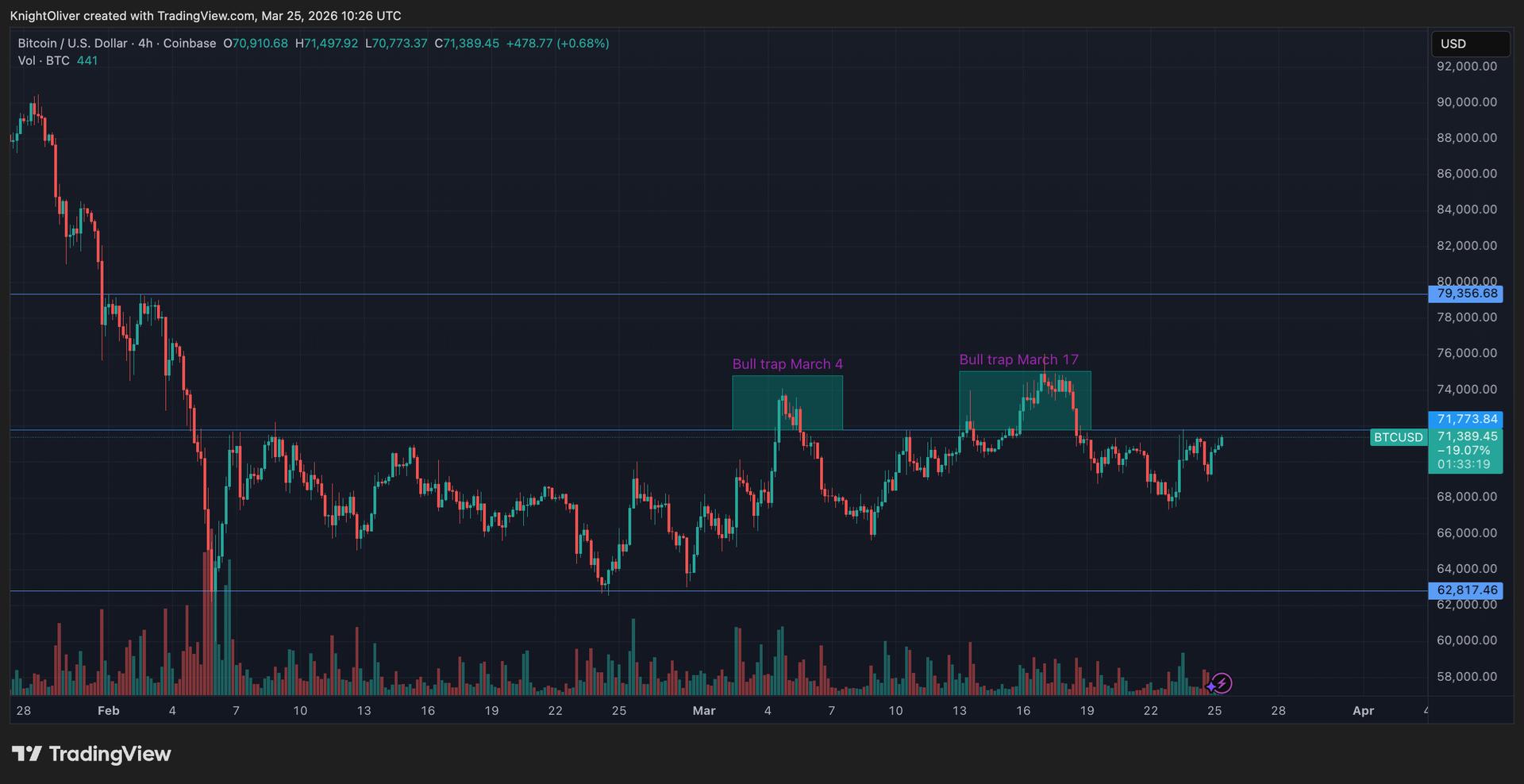Select the Bitcoin / U.S. Dollar symbol name
The image size is (1524, 784).
click(x=73, y=44)
